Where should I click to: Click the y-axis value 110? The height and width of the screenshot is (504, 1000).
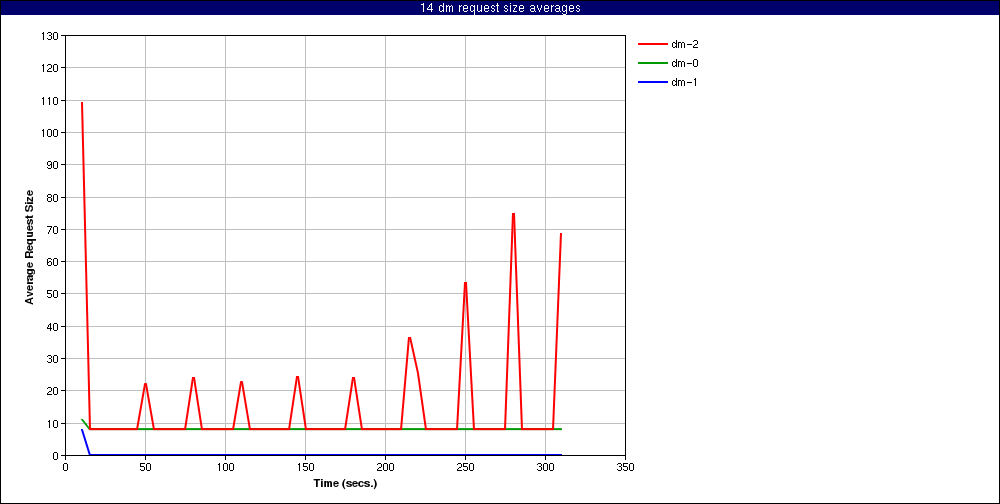(x=52, y=100)
